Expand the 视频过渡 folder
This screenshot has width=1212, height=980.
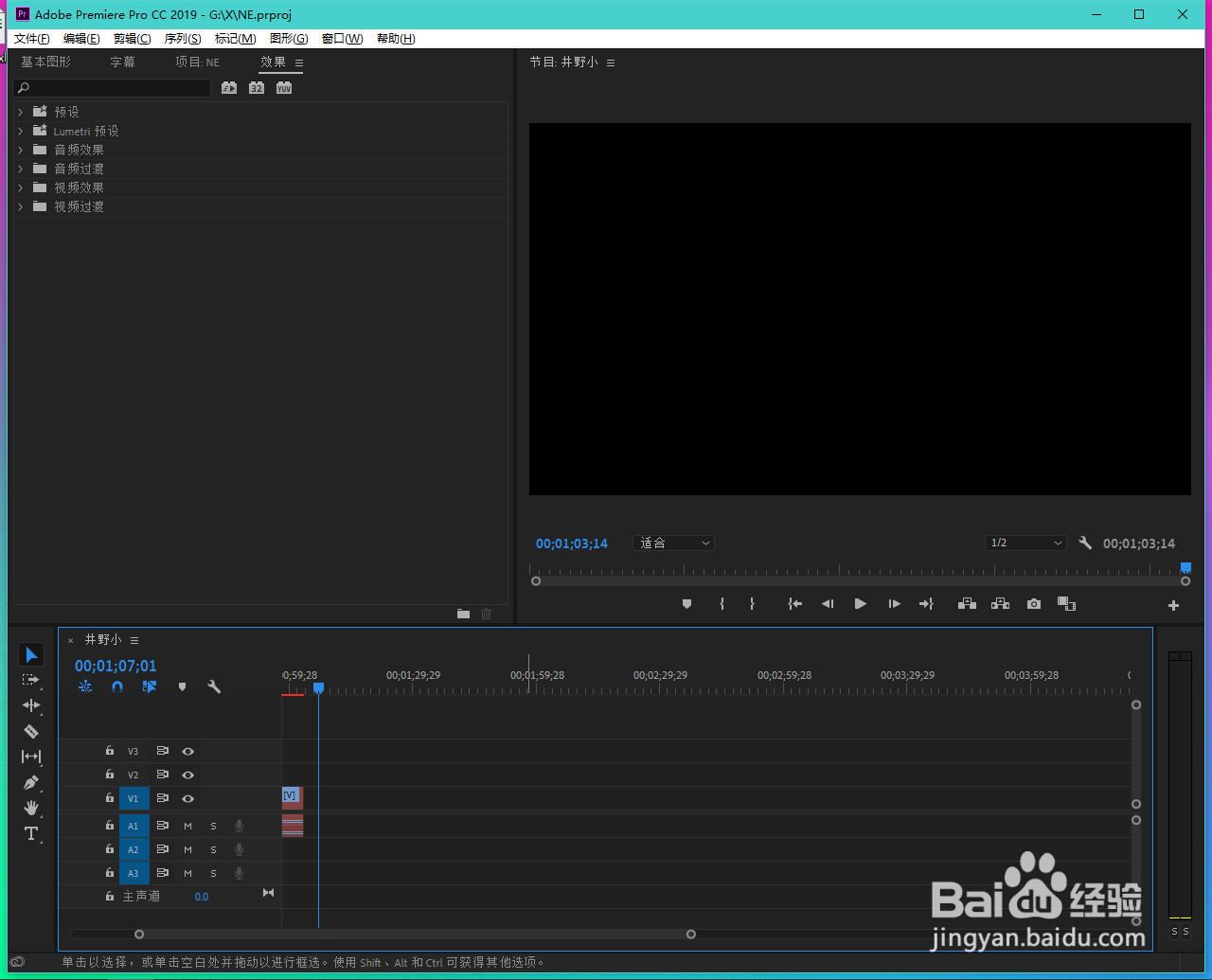[20, 206]
